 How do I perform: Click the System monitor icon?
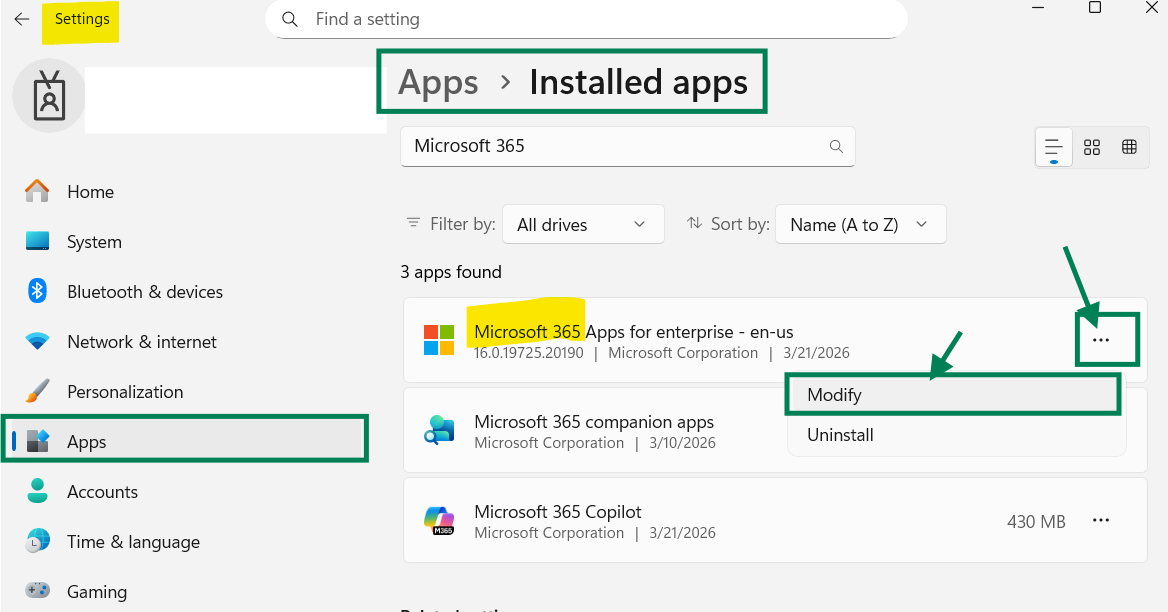[x=37, y=241]
